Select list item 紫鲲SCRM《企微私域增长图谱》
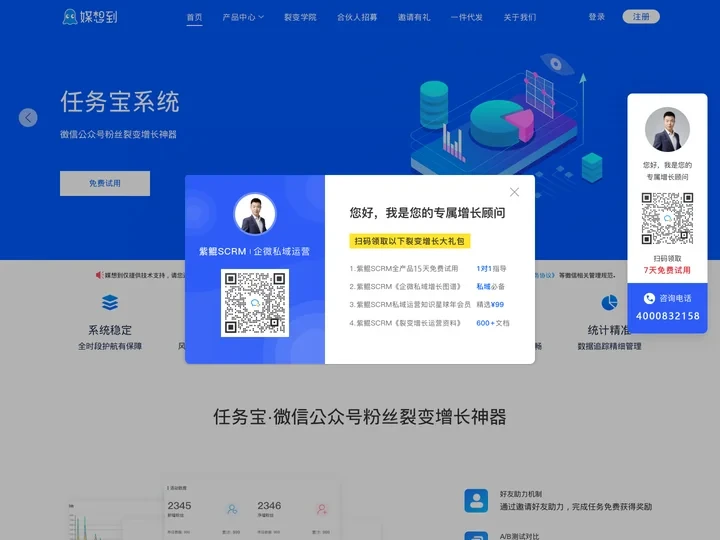720x540 pixels. click(405, 287)
